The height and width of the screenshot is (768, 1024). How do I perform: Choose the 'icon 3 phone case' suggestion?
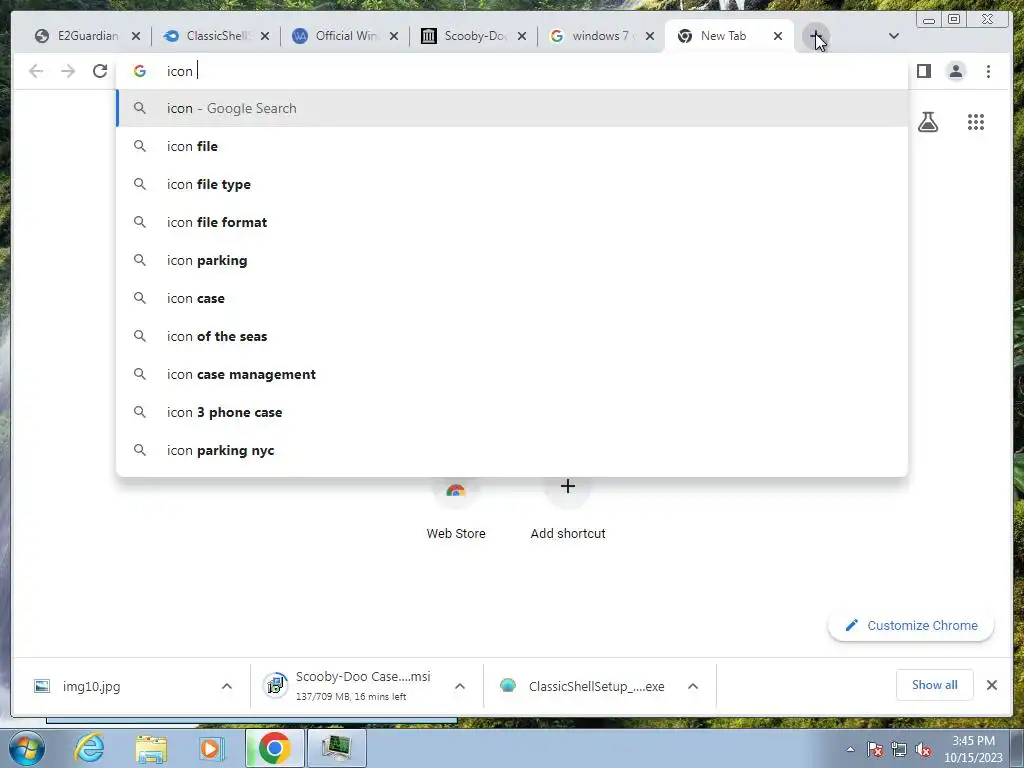click(511, 411)
